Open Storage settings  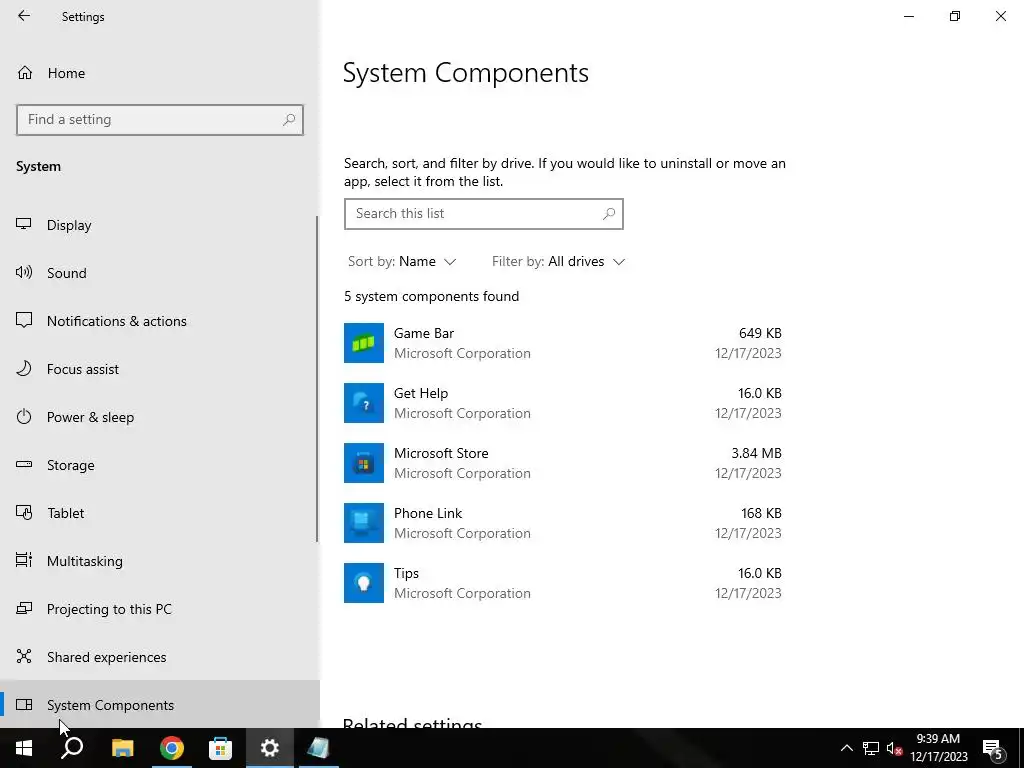[x=160, y=465]
